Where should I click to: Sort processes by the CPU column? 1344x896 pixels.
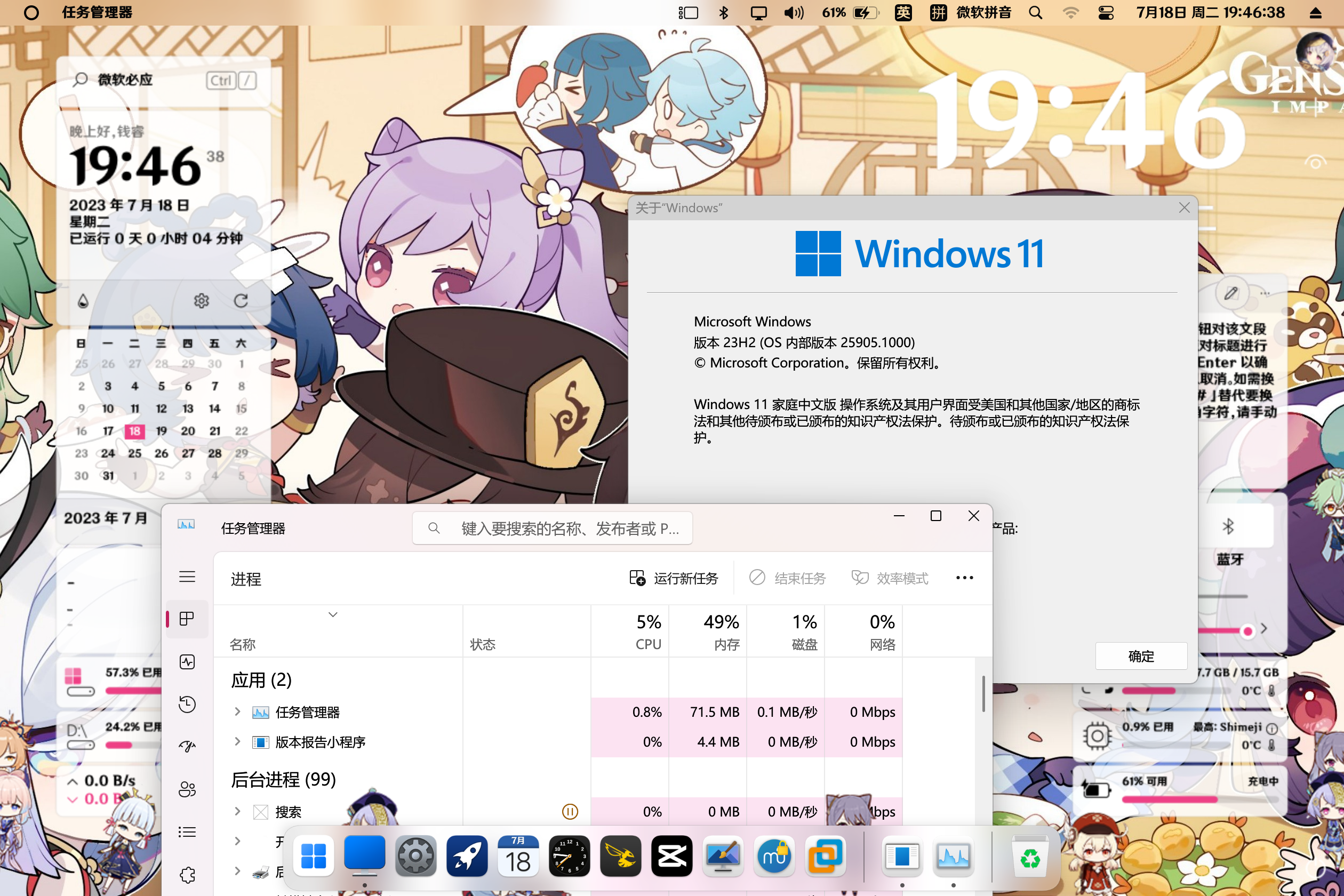[630, 631]
